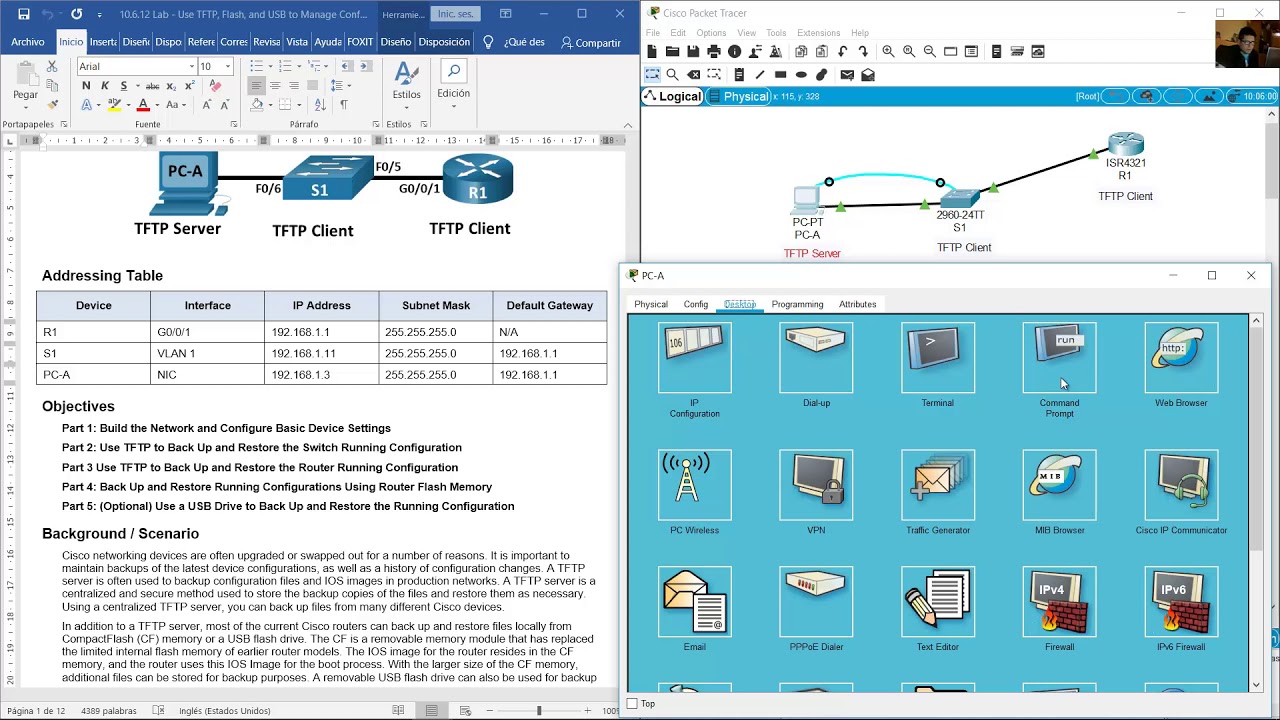Click the Add Complex PDU open envelope icon
The width and height of the screenshot is (1280, 720).
868,75
